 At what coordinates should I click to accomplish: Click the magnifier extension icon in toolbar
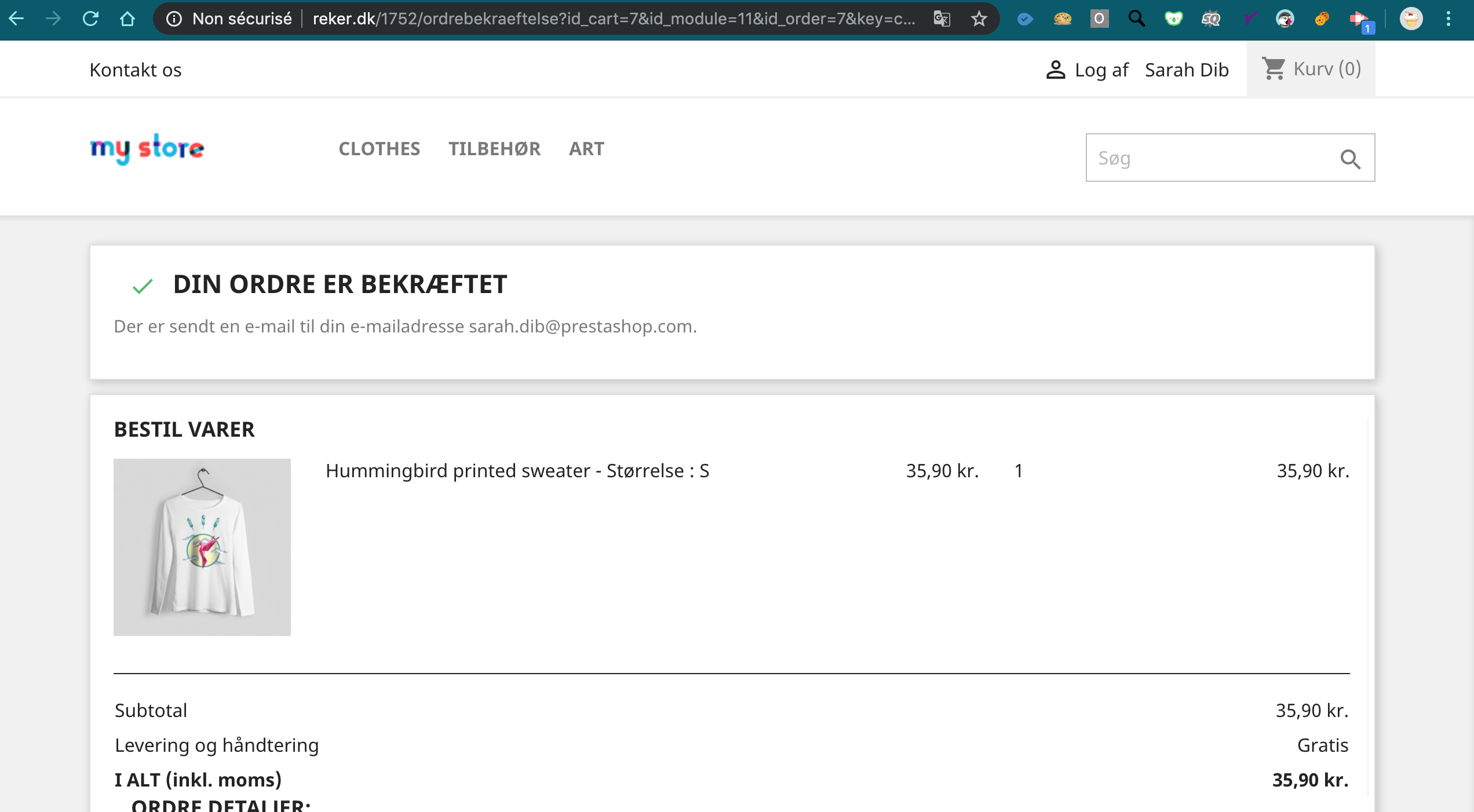pos(1137,19)
